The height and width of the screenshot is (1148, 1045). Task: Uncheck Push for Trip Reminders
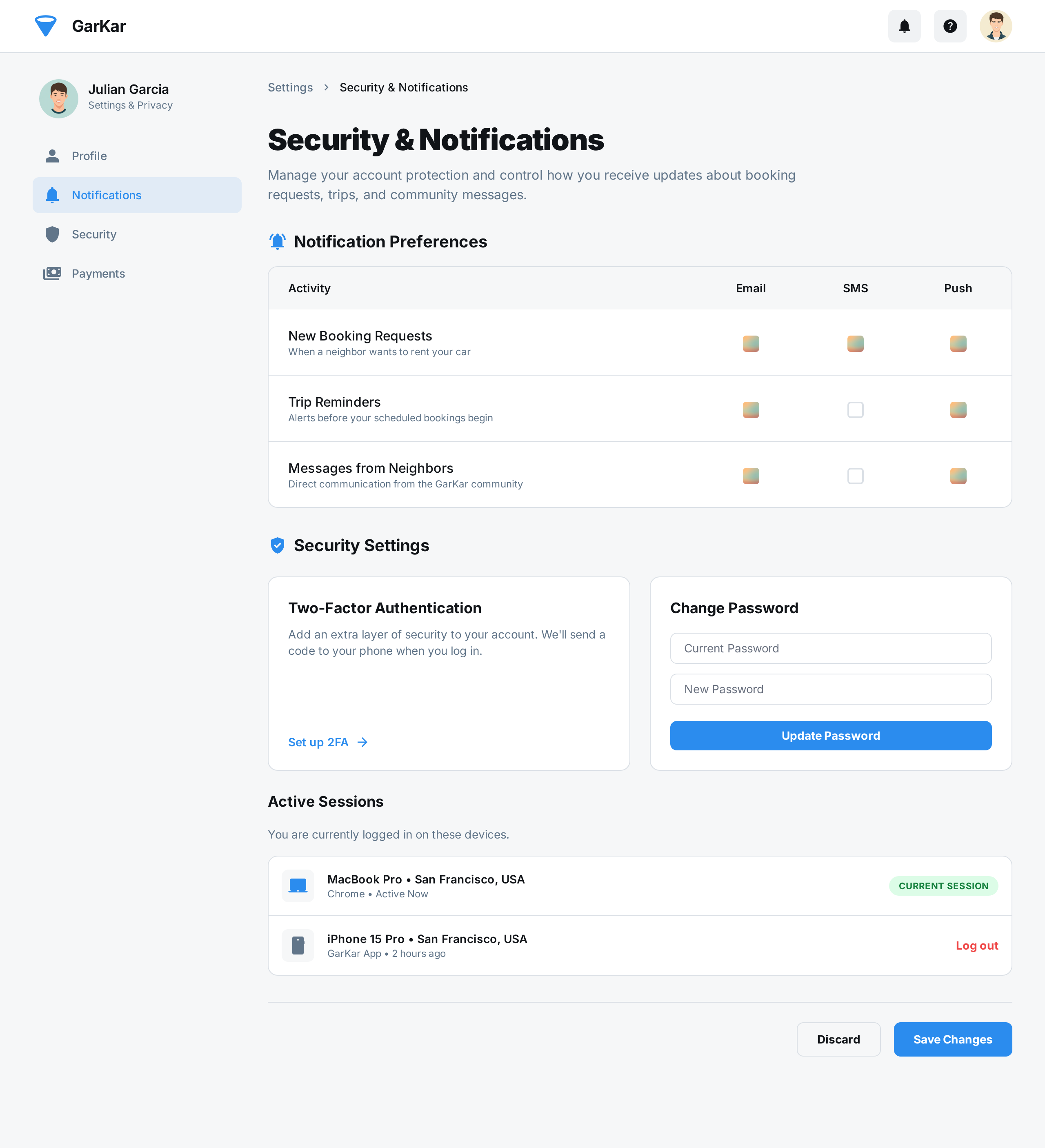(x=958, y=409)
